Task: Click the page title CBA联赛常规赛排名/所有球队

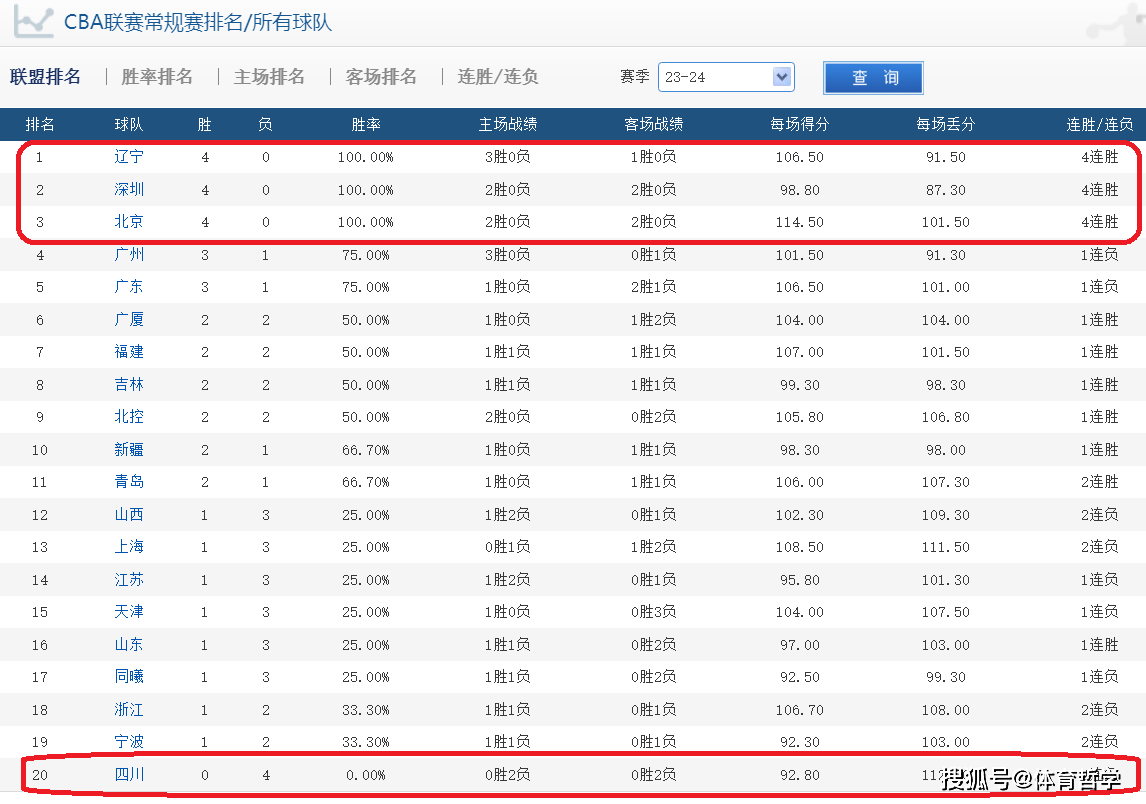Action: (x=198, y=22)
